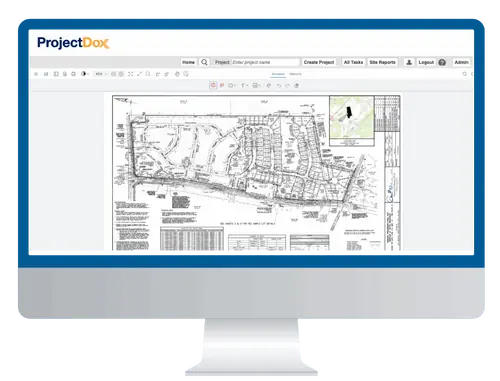Open the All Tasks page
Viewport: 500px width, 381px height.
coord(353,62)
